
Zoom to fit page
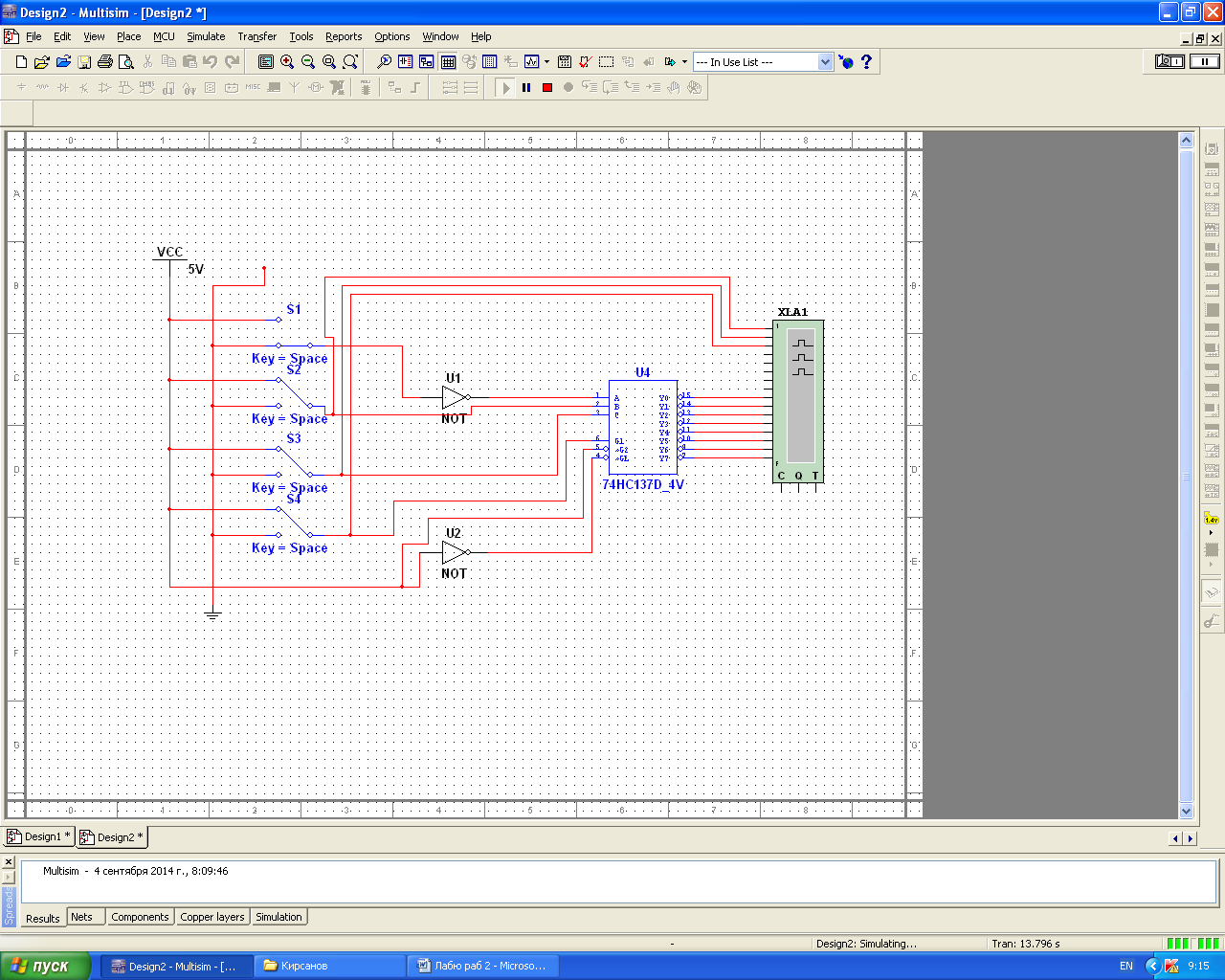click(x=350, y=62)
